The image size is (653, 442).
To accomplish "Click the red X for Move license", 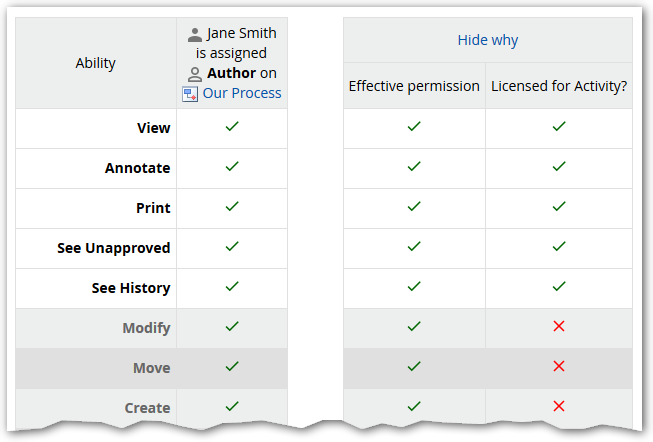I will (x=559, y=367).
